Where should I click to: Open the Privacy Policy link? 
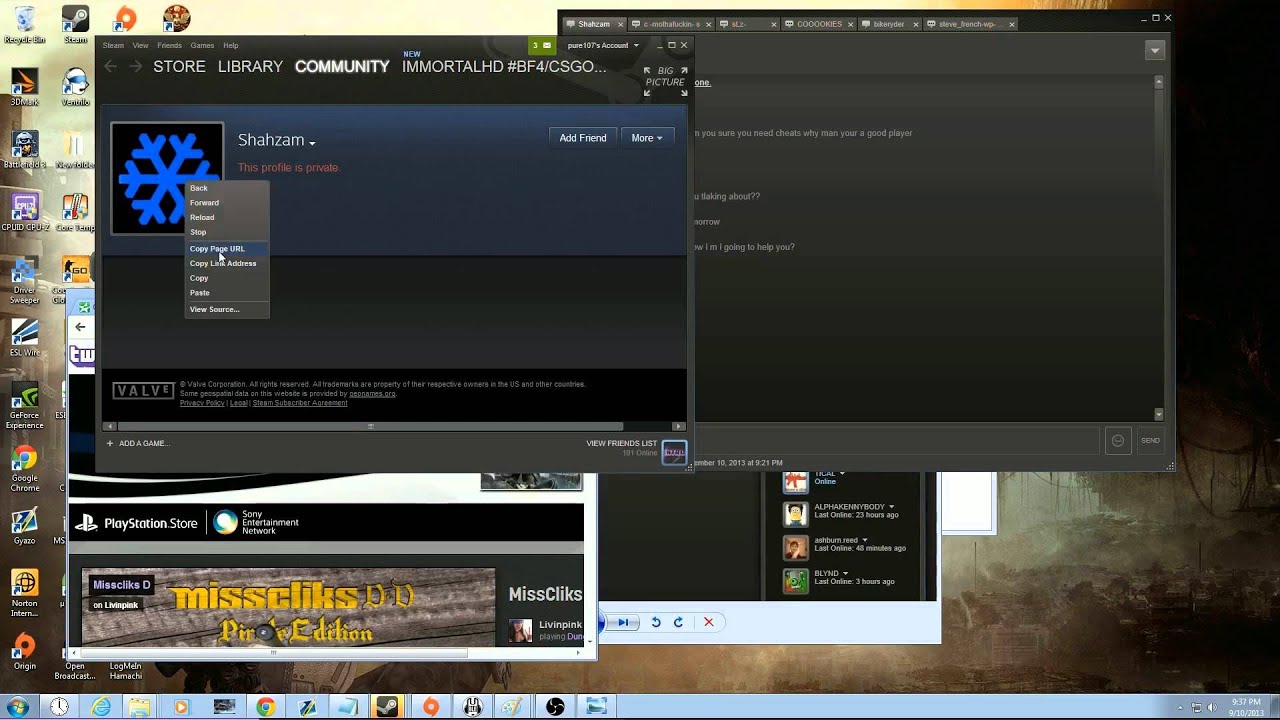tap(202, 403)
